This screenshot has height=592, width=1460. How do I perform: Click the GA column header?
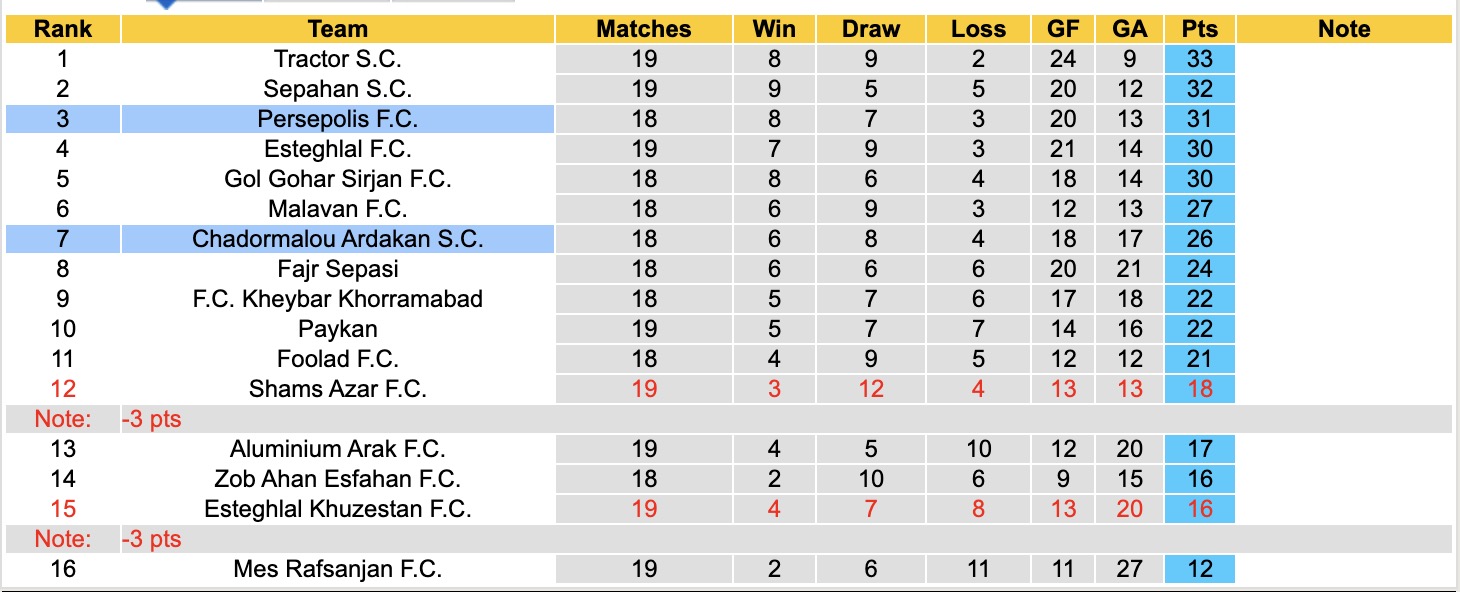coord(1130,29)
